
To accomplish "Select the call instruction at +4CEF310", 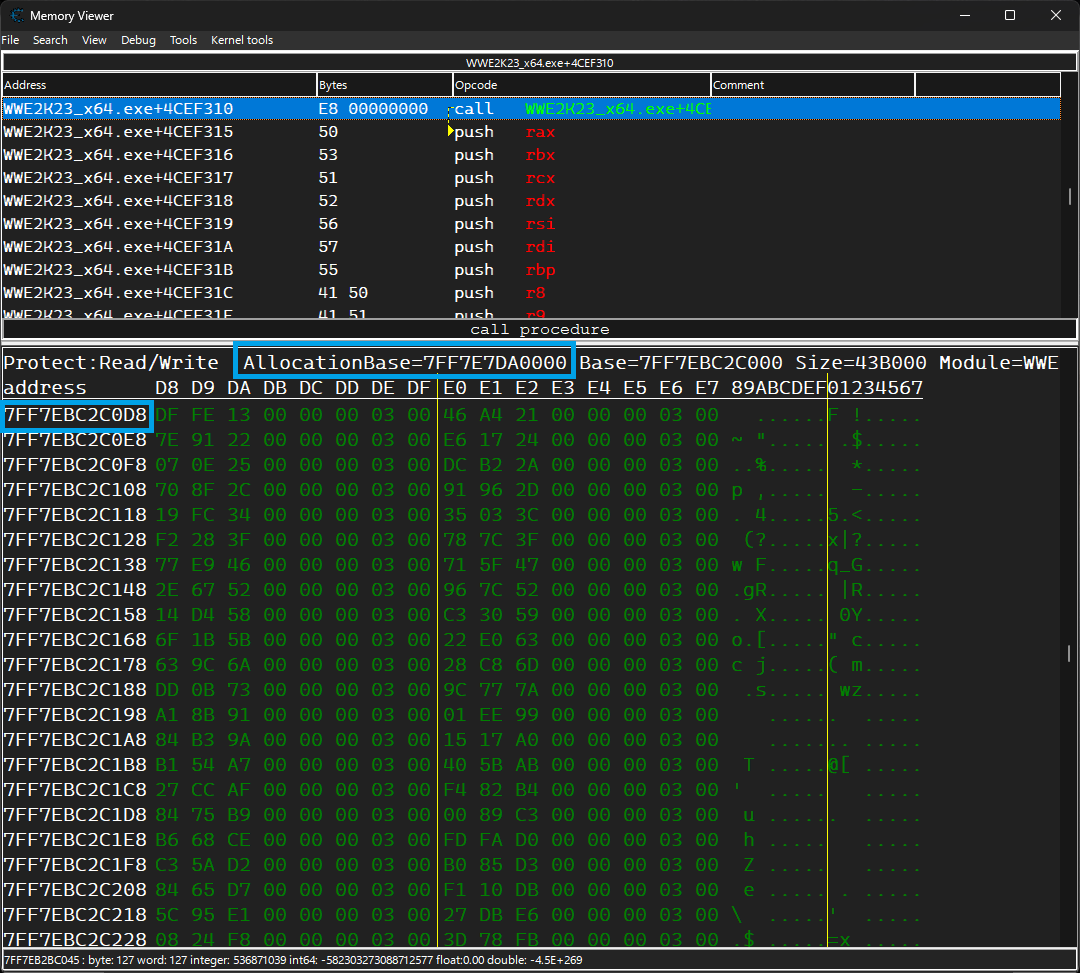I will (531, 109).
